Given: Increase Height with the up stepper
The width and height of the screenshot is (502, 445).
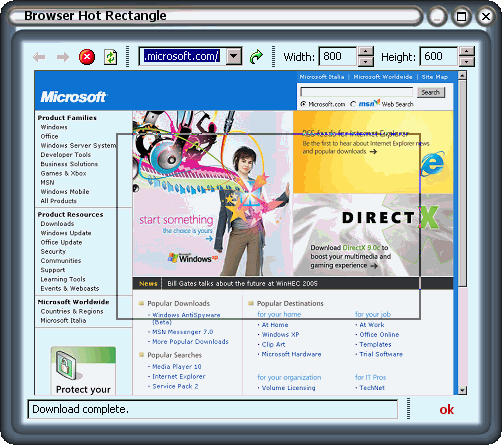Looking at the screenshot, I should pos(467,51).
